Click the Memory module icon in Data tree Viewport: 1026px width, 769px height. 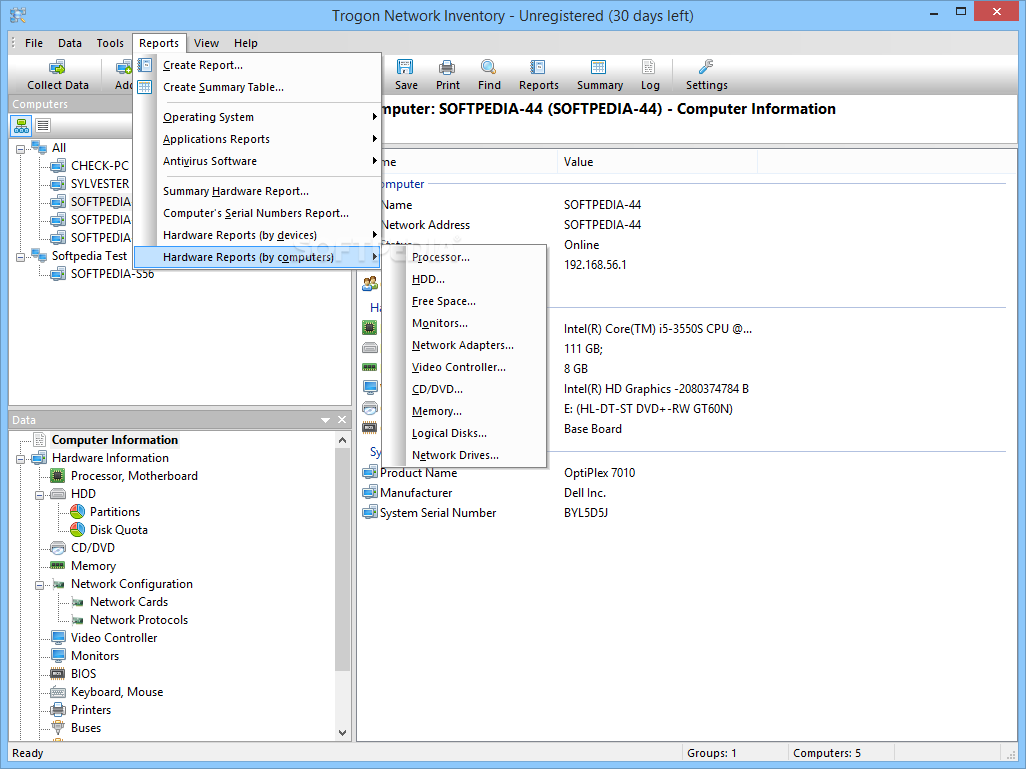[58, 565]
